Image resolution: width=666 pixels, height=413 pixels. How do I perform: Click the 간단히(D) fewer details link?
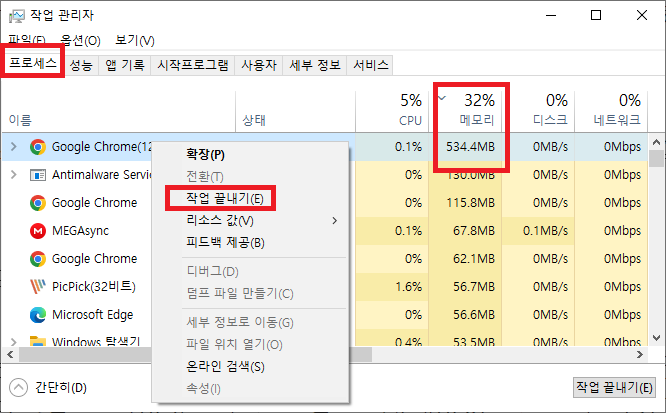(x=61, y=388)
